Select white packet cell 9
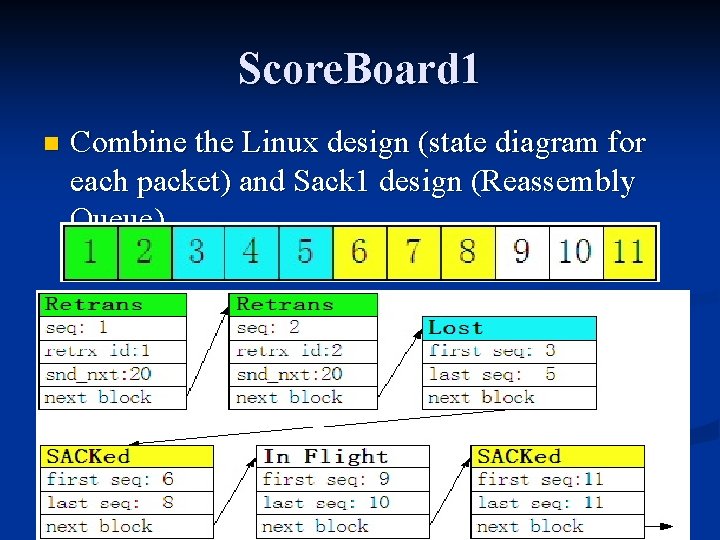720x540 pixels. [x=522, y=253]
